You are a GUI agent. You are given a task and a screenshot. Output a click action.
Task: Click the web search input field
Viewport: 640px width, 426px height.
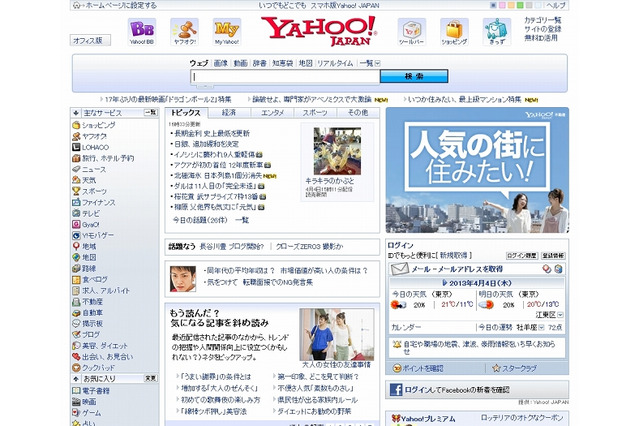click(285, 77)
